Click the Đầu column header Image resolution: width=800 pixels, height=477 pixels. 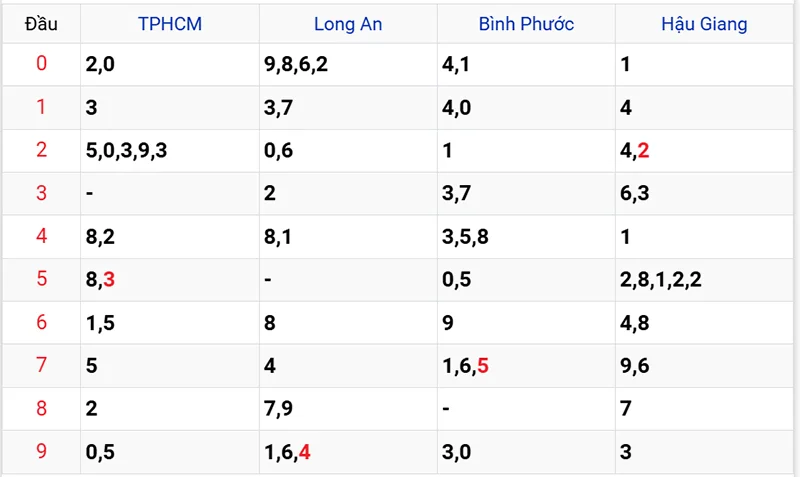[41, 23]
